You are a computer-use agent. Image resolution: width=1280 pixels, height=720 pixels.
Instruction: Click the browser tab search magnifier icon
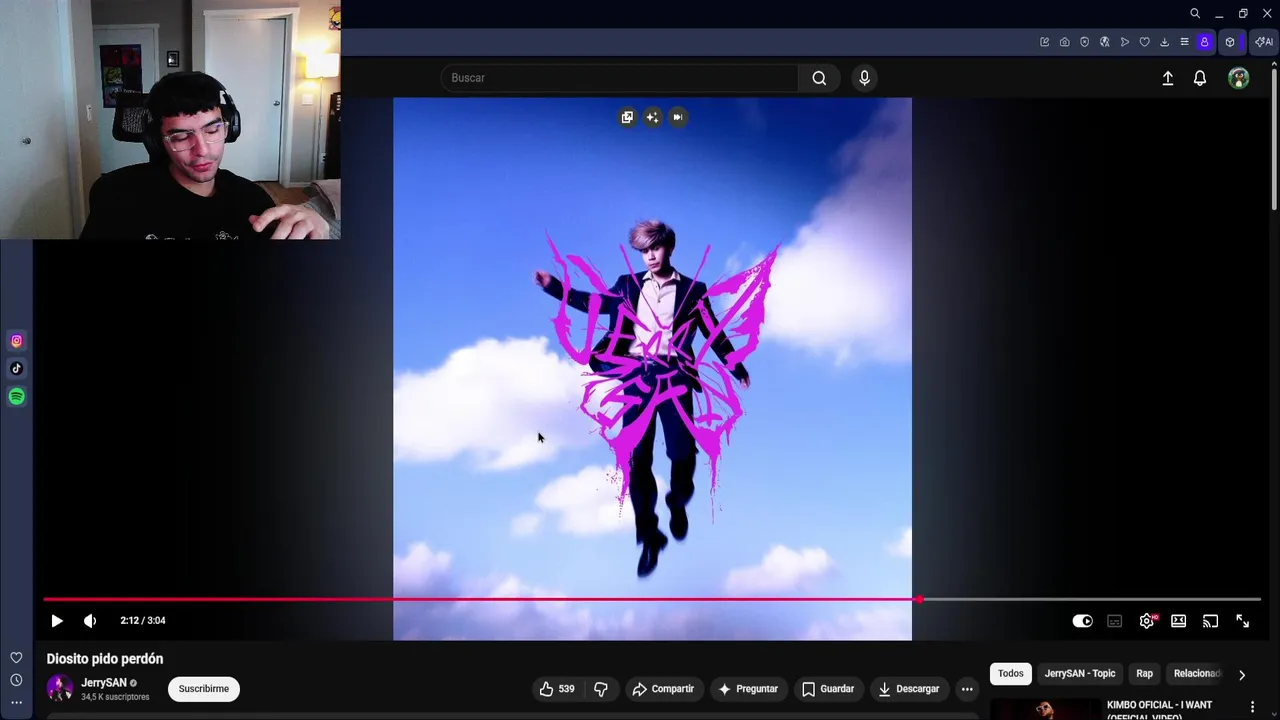tap(1195, 13)
